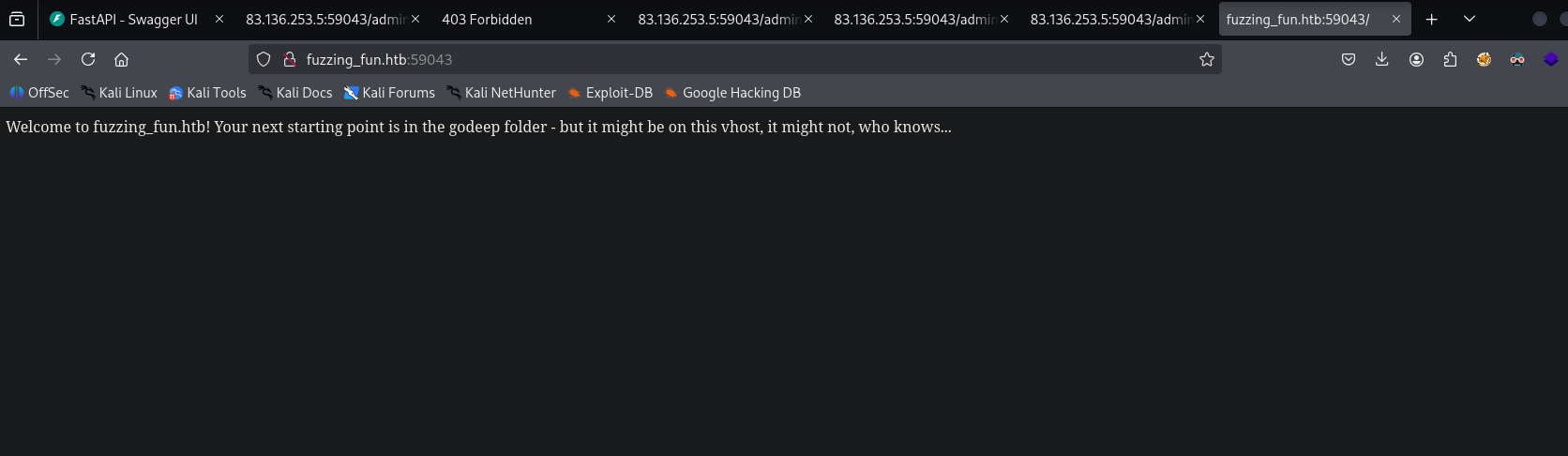The width and height of the screenshot is (1568, 456).
Task: Open the tracking protection shield panel
Action: [x=264, y=59]
